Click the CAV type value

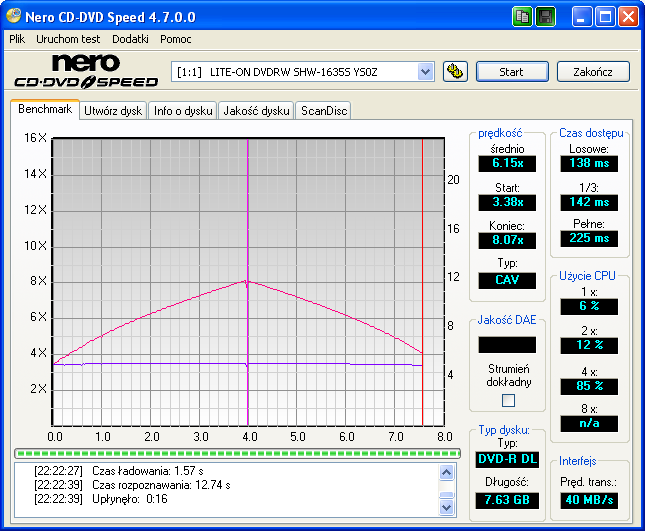point(507,280)
